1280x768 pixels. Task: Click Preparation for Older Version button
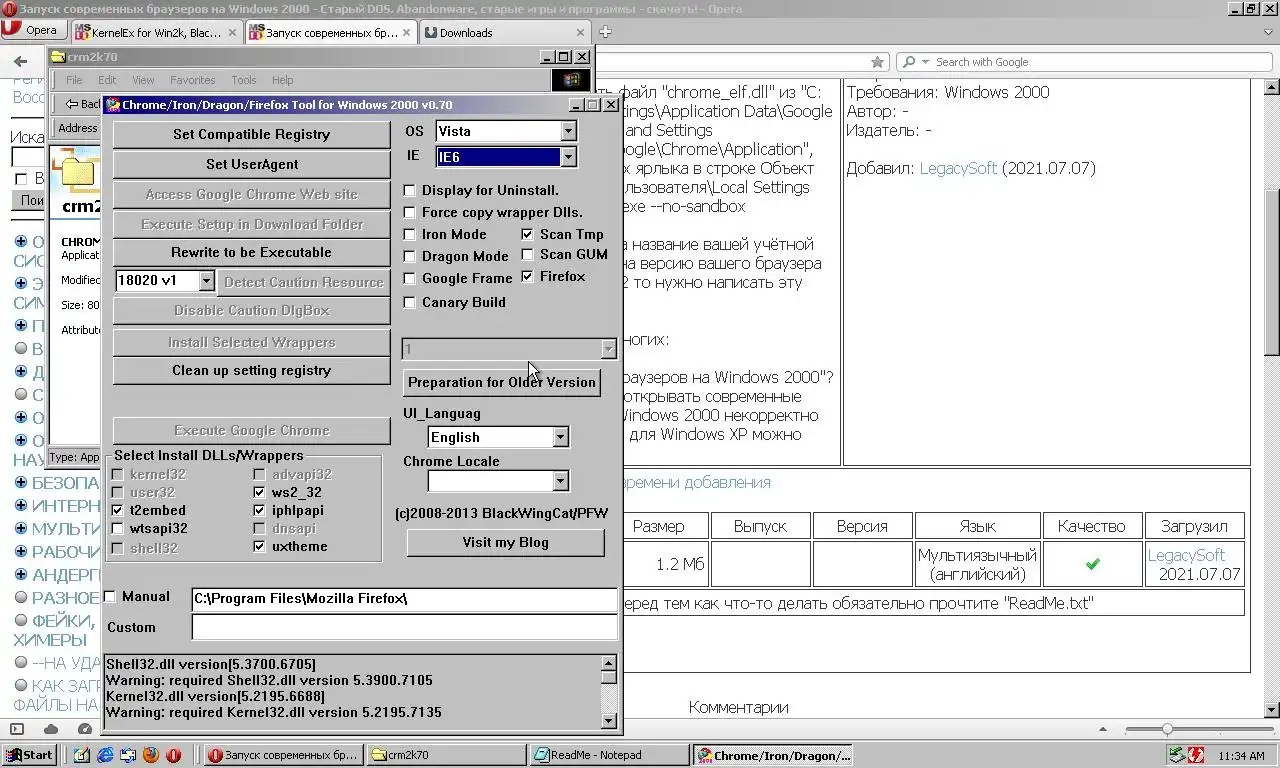coord(502,382)
